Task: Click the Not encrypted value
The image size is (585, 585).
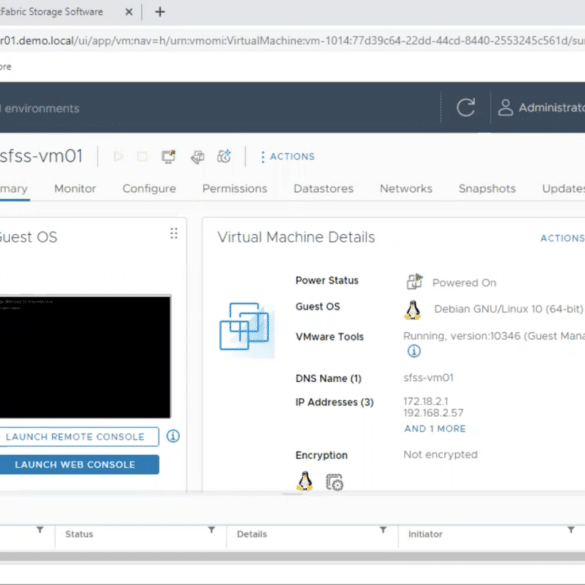Action: (440, 455)
